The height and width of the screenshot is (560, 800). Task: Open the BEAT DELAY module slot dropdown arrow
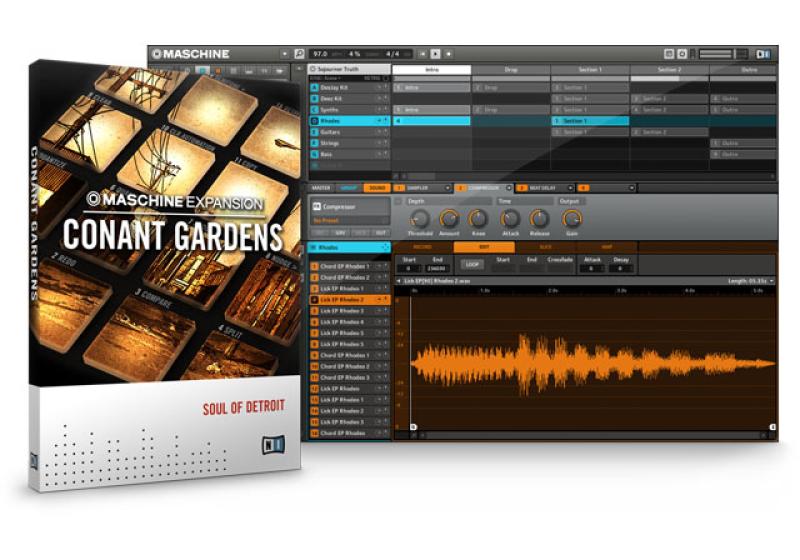pyautogui.click(x=570, y=188)
